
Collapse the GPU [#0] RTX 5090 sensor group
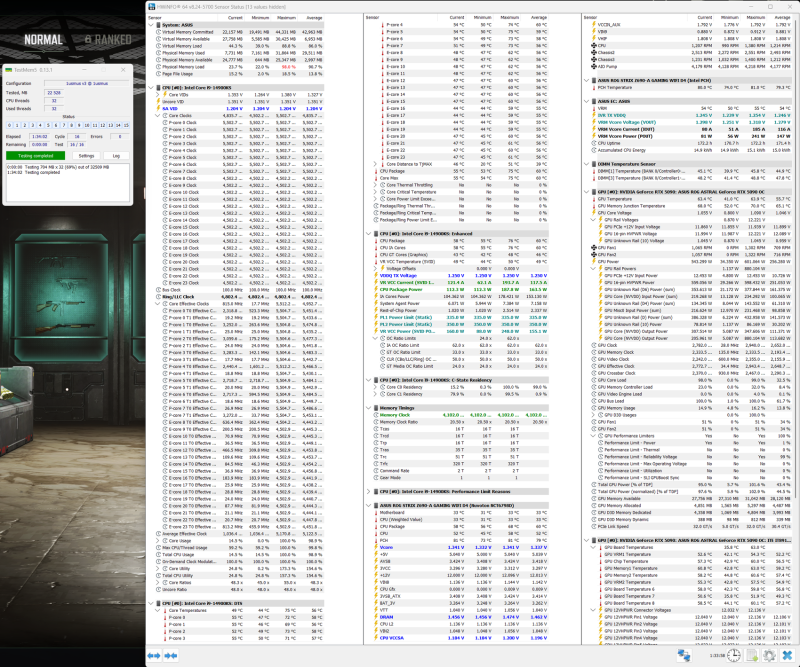click(x=587, y=192)
